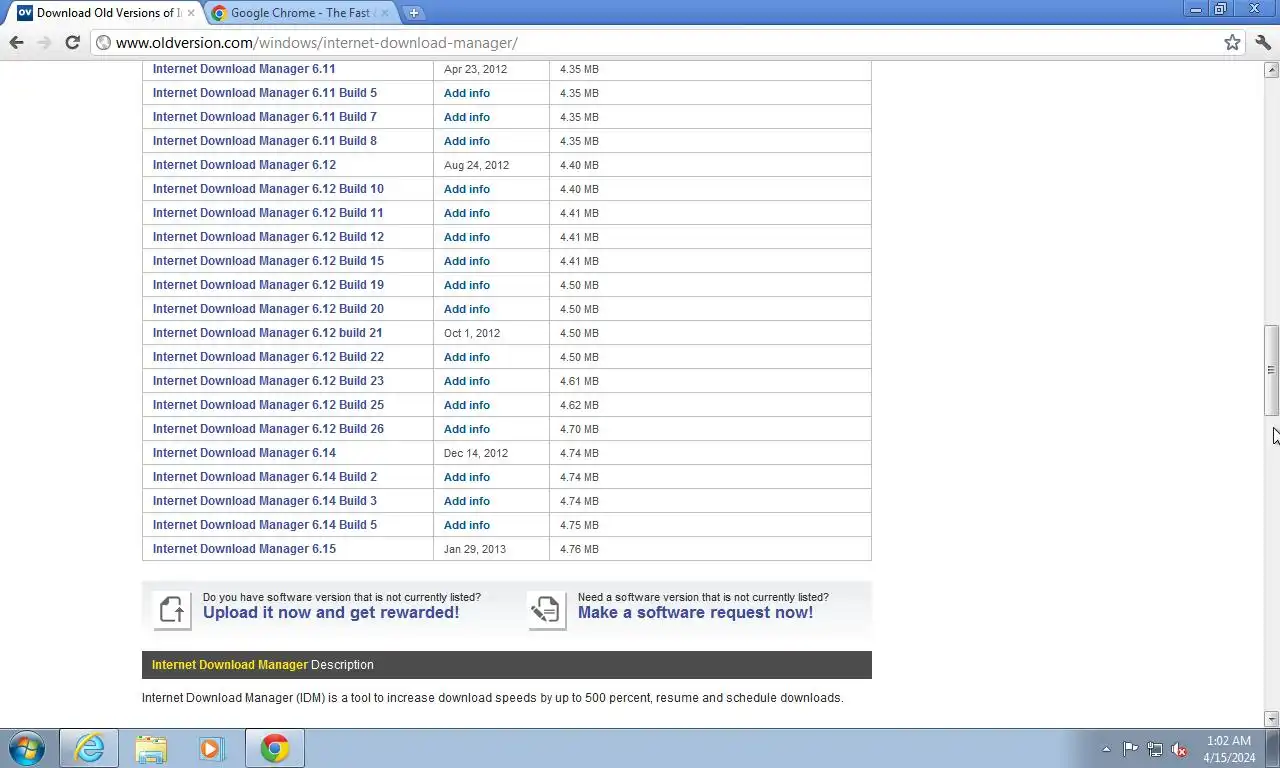Open Internet Download Manager 6.12 Build 12

[x=268, y=237]
